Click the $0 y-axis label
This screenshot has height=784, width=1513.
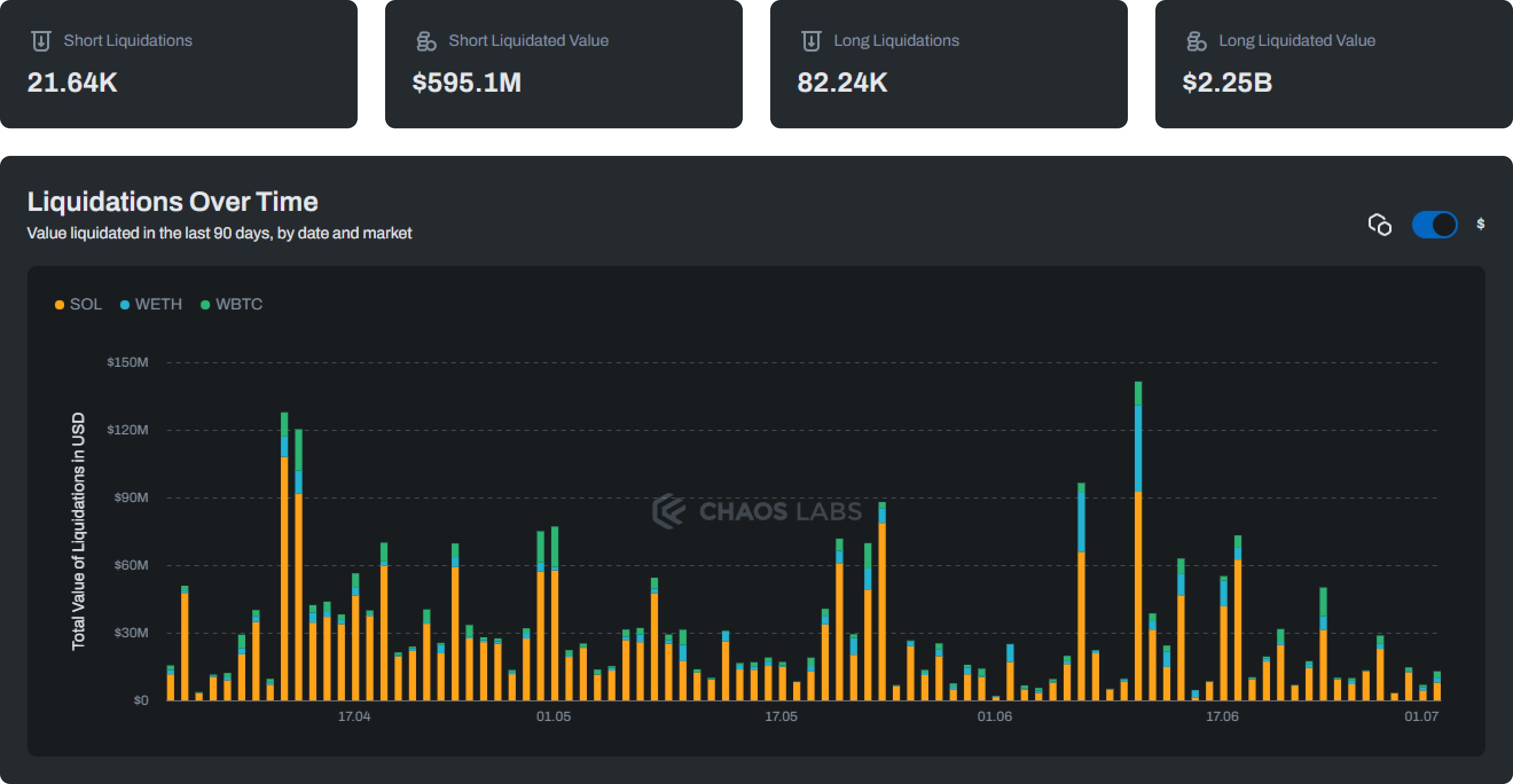coord(141,700)
